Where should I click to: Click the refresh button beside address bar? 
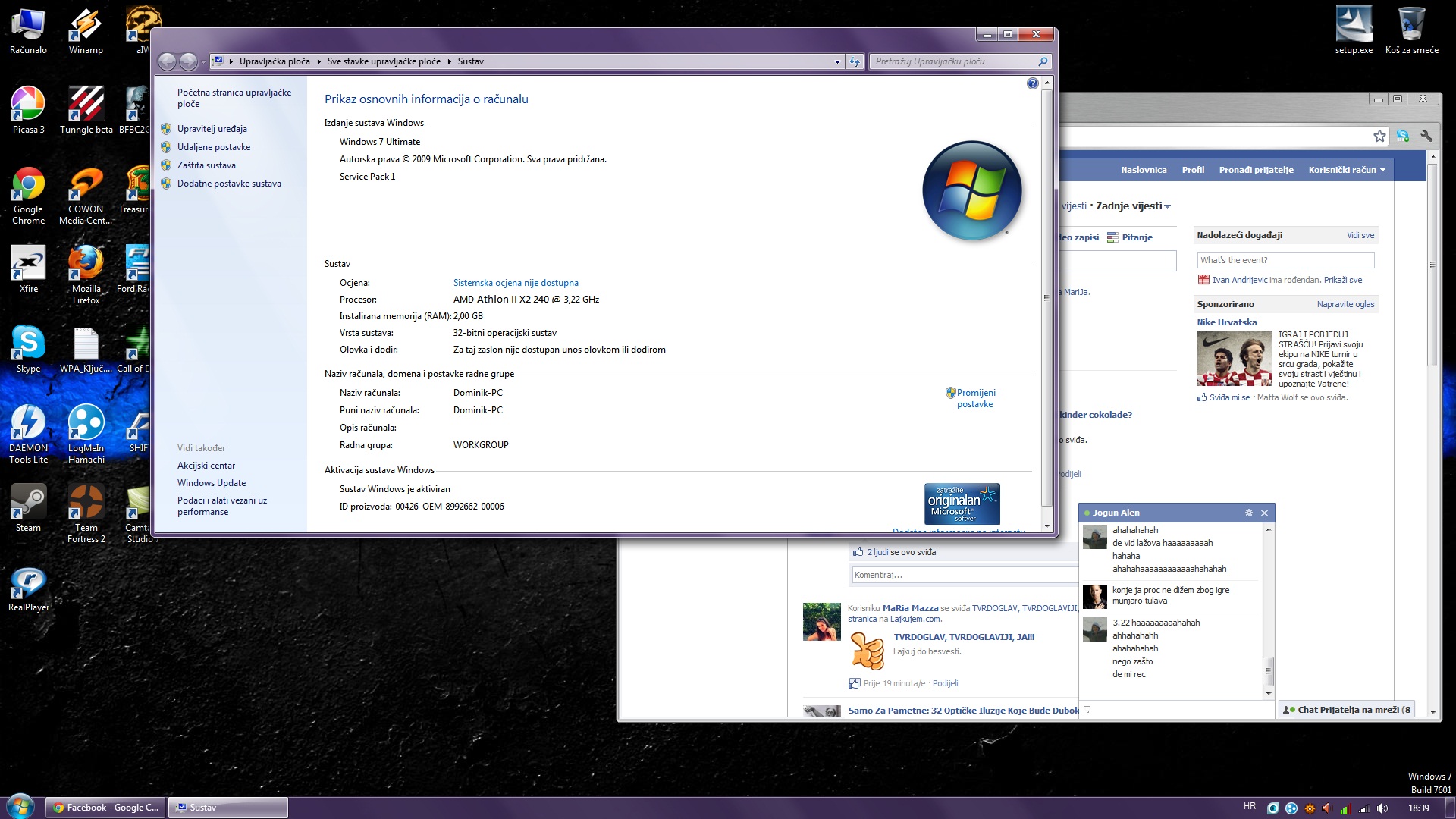(x=855, y=61)
